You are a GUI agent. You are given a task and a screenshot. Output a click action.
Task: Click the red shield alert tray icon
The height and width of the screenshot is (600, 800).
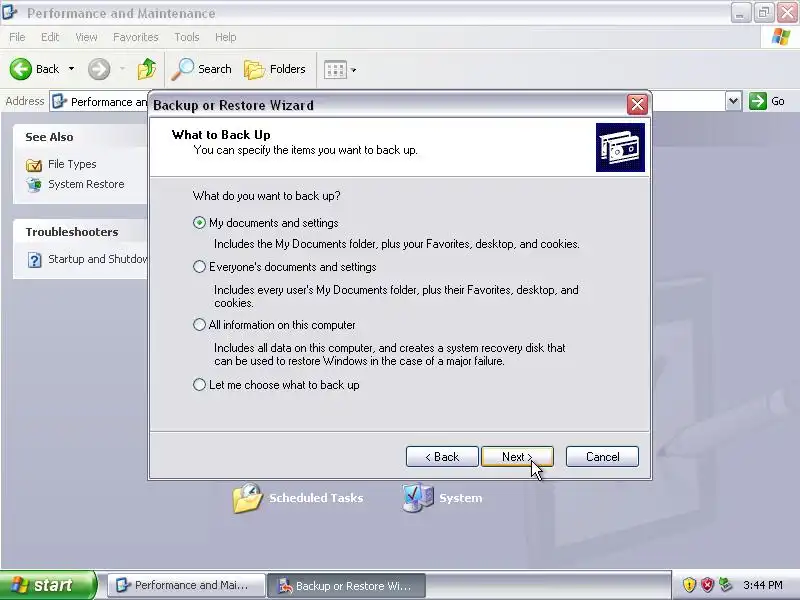pos(707,585)
